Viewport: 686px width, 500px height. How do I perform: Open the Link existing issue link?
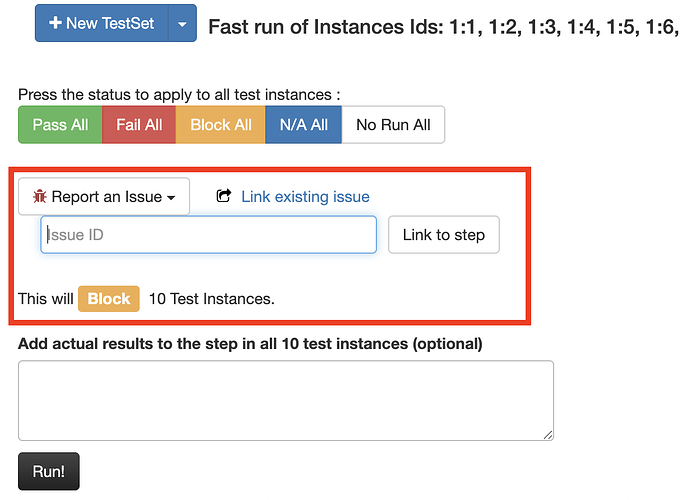pyautogui.click(x=305, y=197)
